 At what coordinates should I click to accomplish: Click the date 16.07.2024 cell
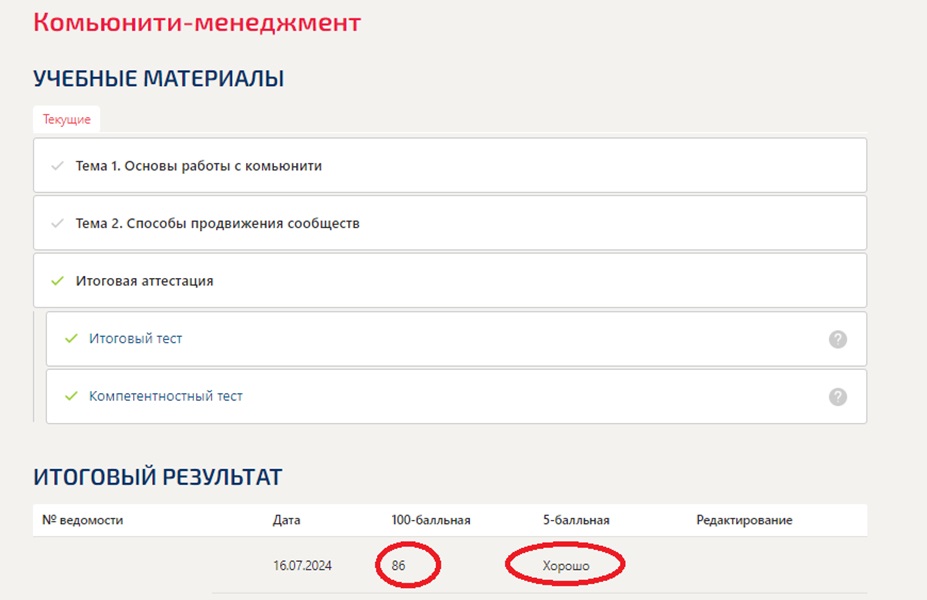point(302,566)
